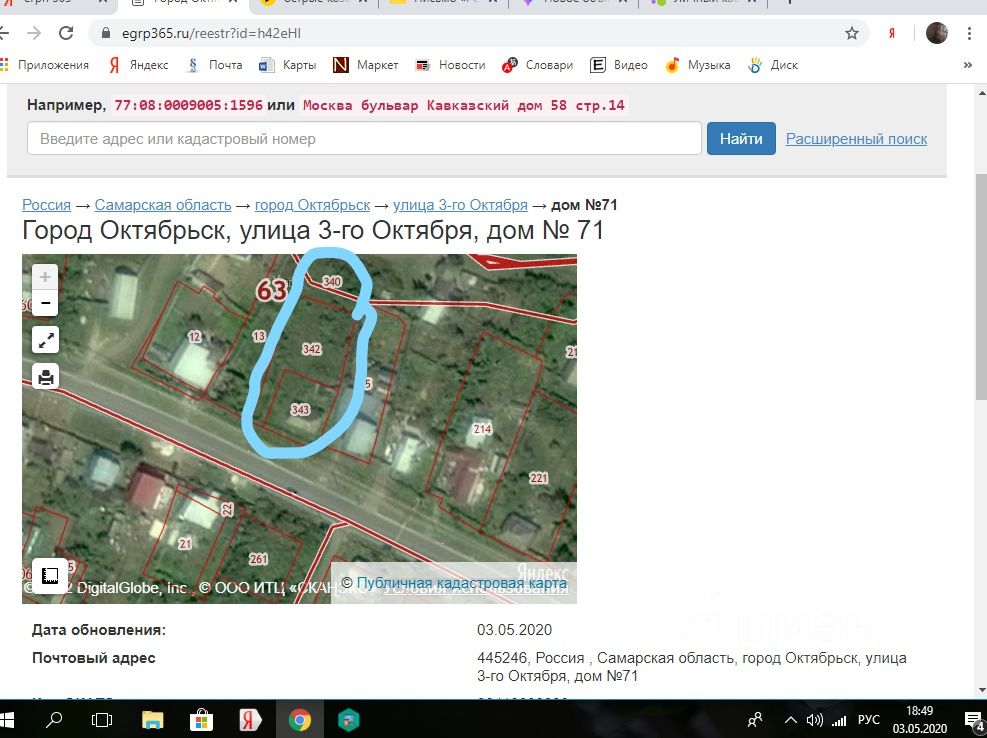Follow the город Октябрьск breadcrumb link
This screenshot has height=738, width=987.
tap(312, 205)
